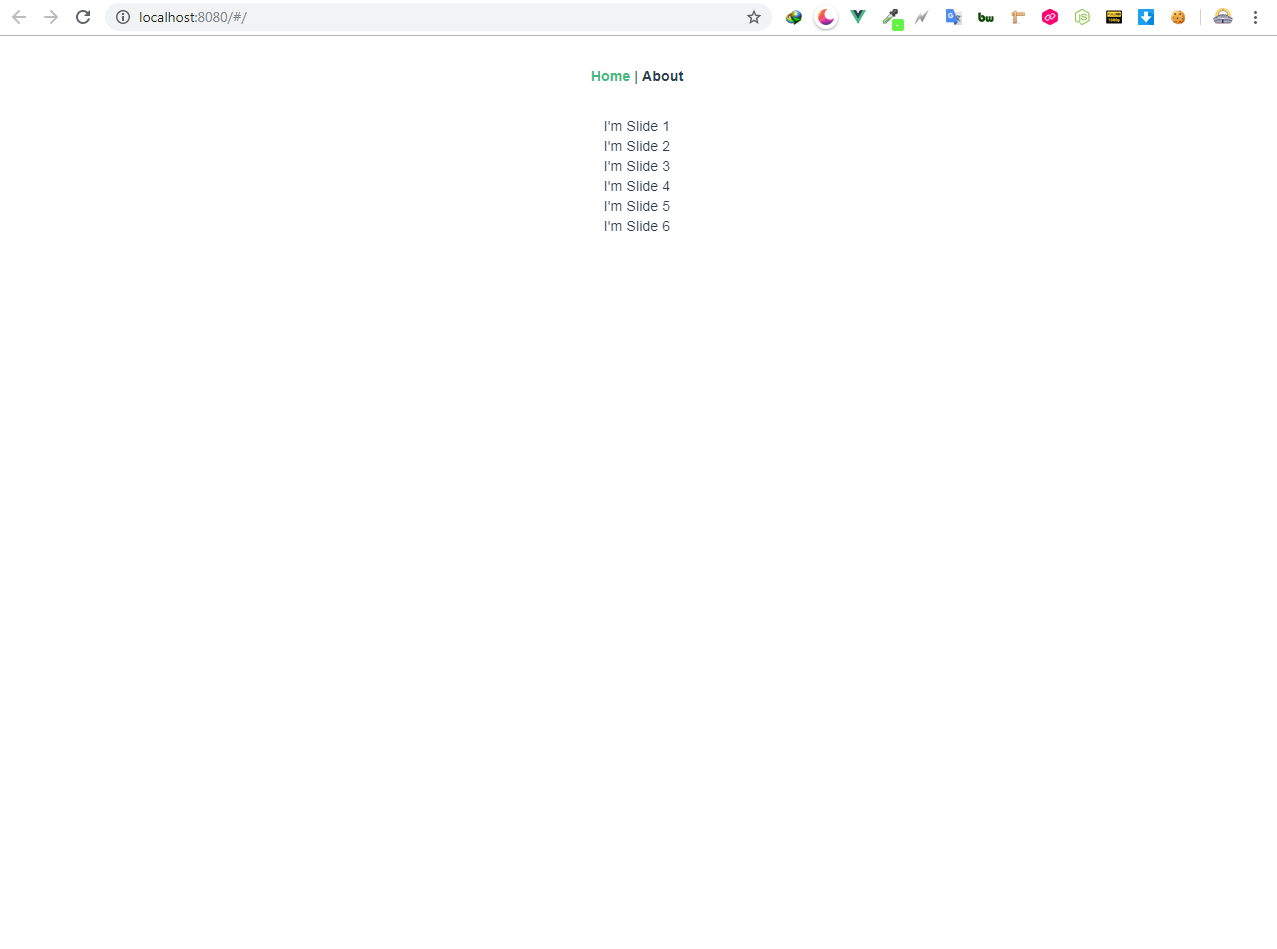This screenshot has height=949, width=1277.
Task: Open the 1080p video quality extension
Action: [1113, 17]
